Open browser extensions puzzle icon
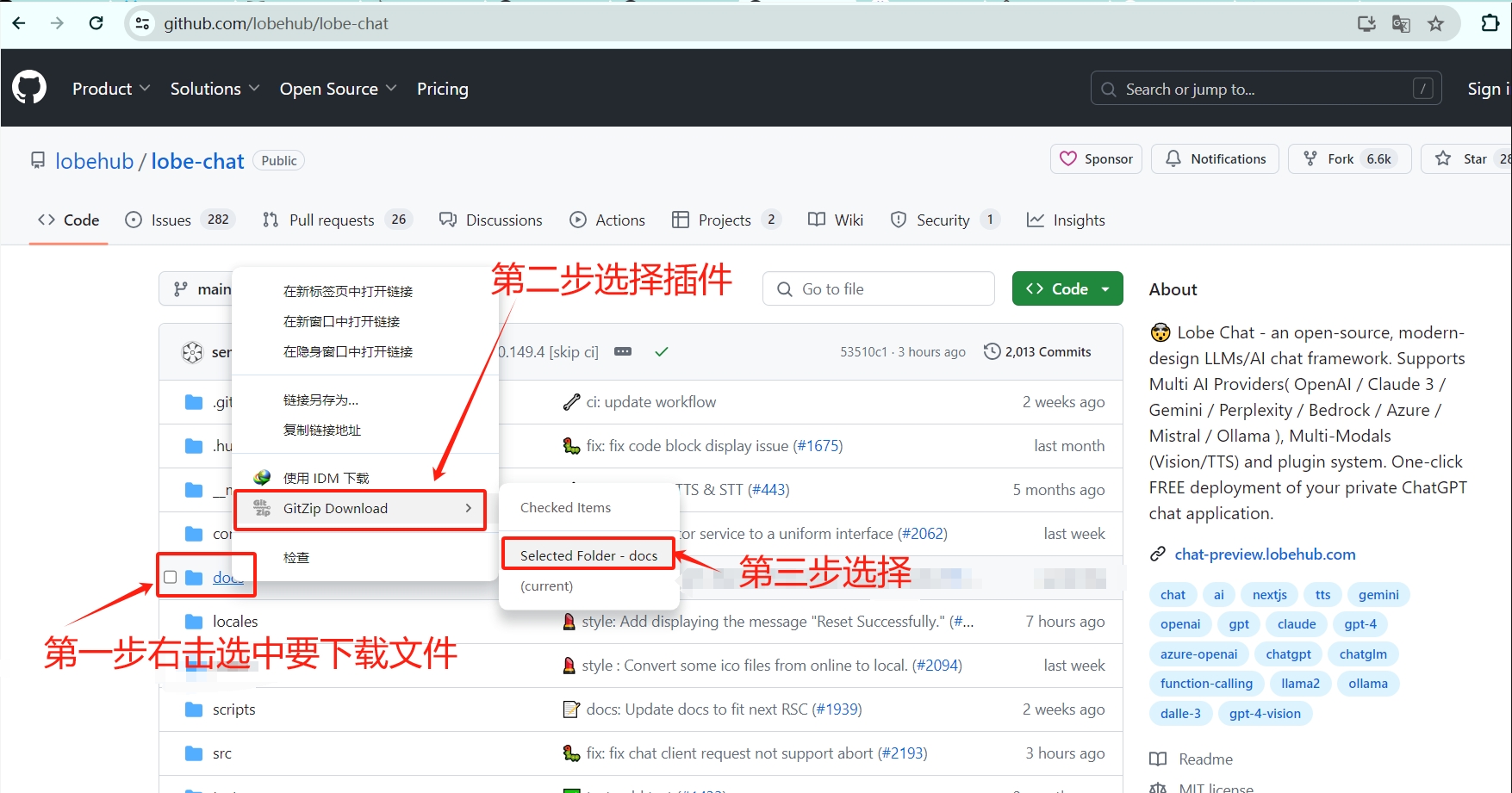Viewport: 1512px width, 793px height. [1490, 23]
